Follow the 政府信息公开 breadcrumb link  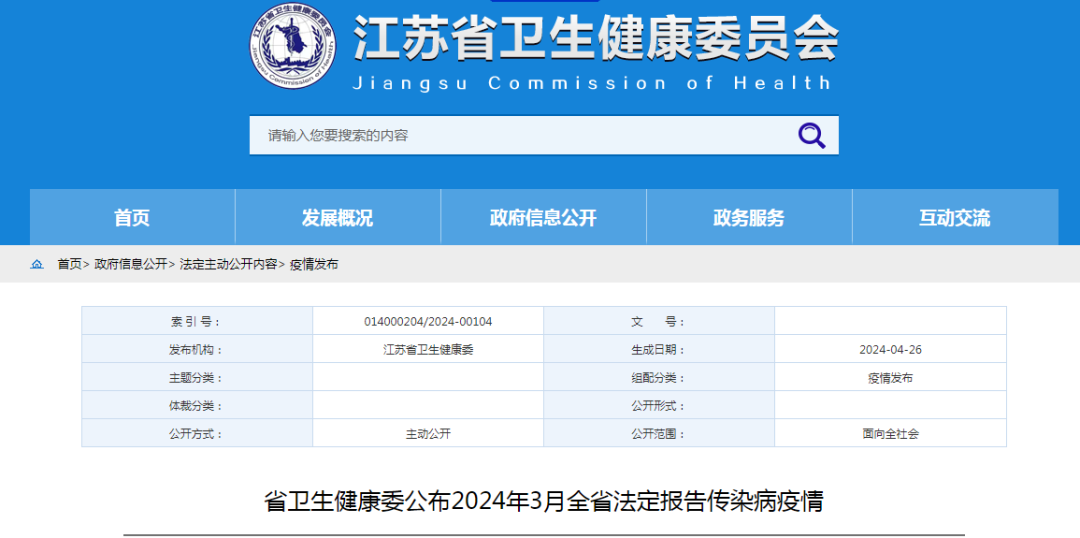[131, 264]
